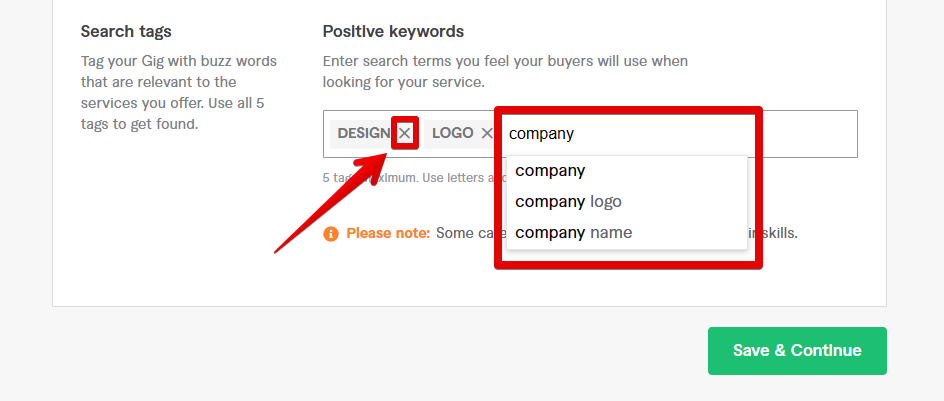Remove the LOGO tag with its X
The height and width of the screenshot is (401, 944).
pos(487,133)
